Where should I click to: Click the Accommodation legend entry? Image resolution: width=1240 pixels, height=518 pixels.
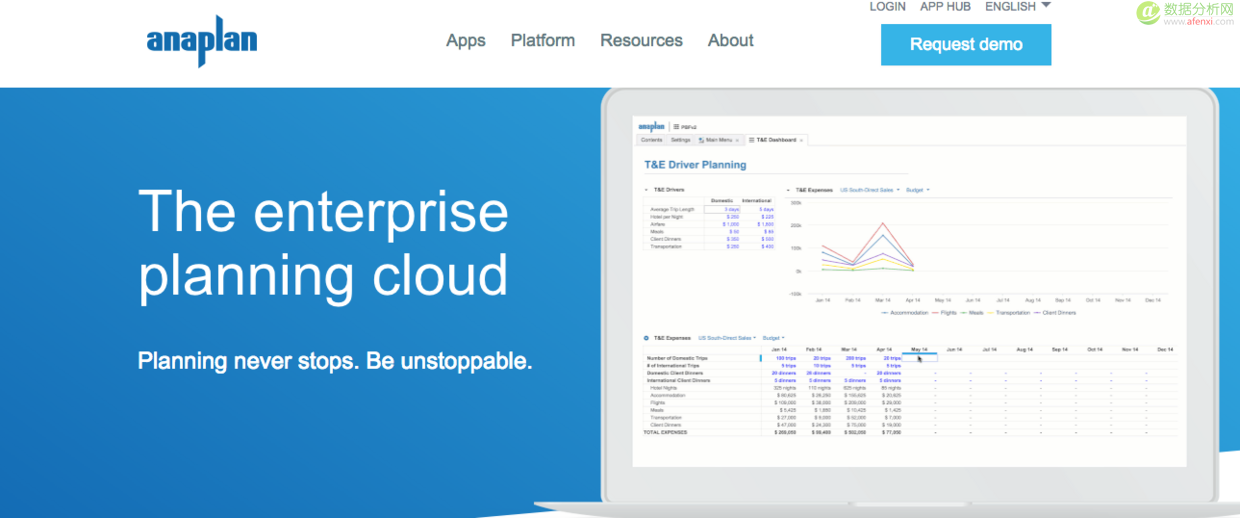click(905, 313)
